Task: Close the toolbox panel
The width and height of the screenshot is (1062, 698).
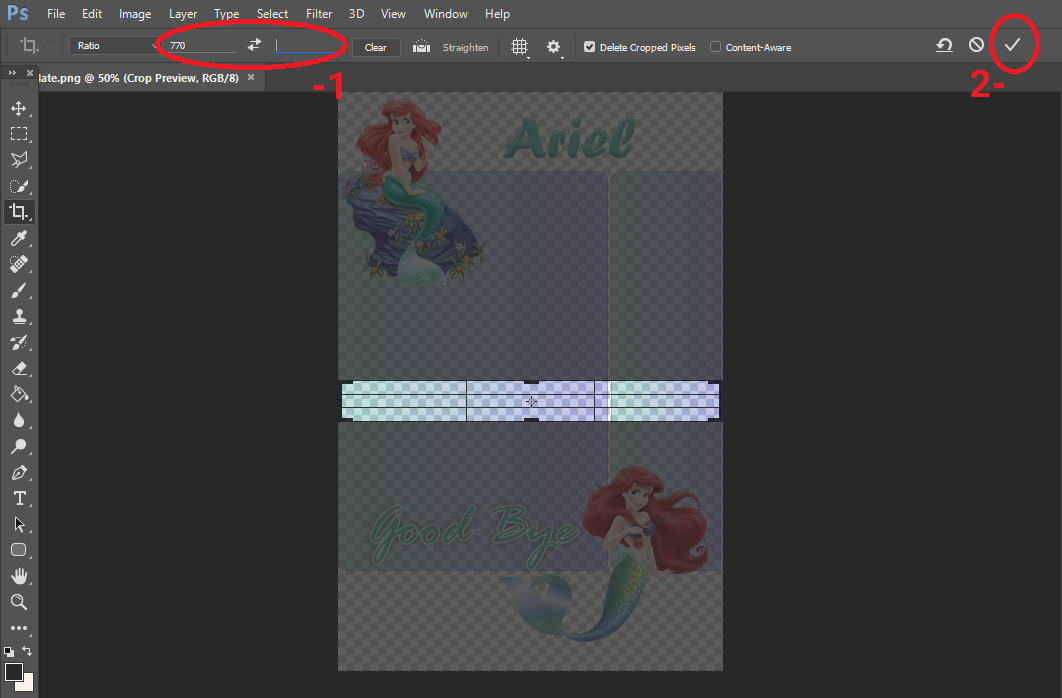Action: (30, 72)
